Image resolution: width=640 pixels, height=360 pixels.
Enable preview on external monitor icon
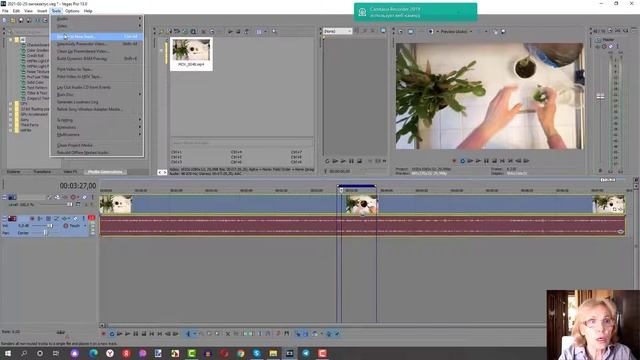click(x=411, y=31)
